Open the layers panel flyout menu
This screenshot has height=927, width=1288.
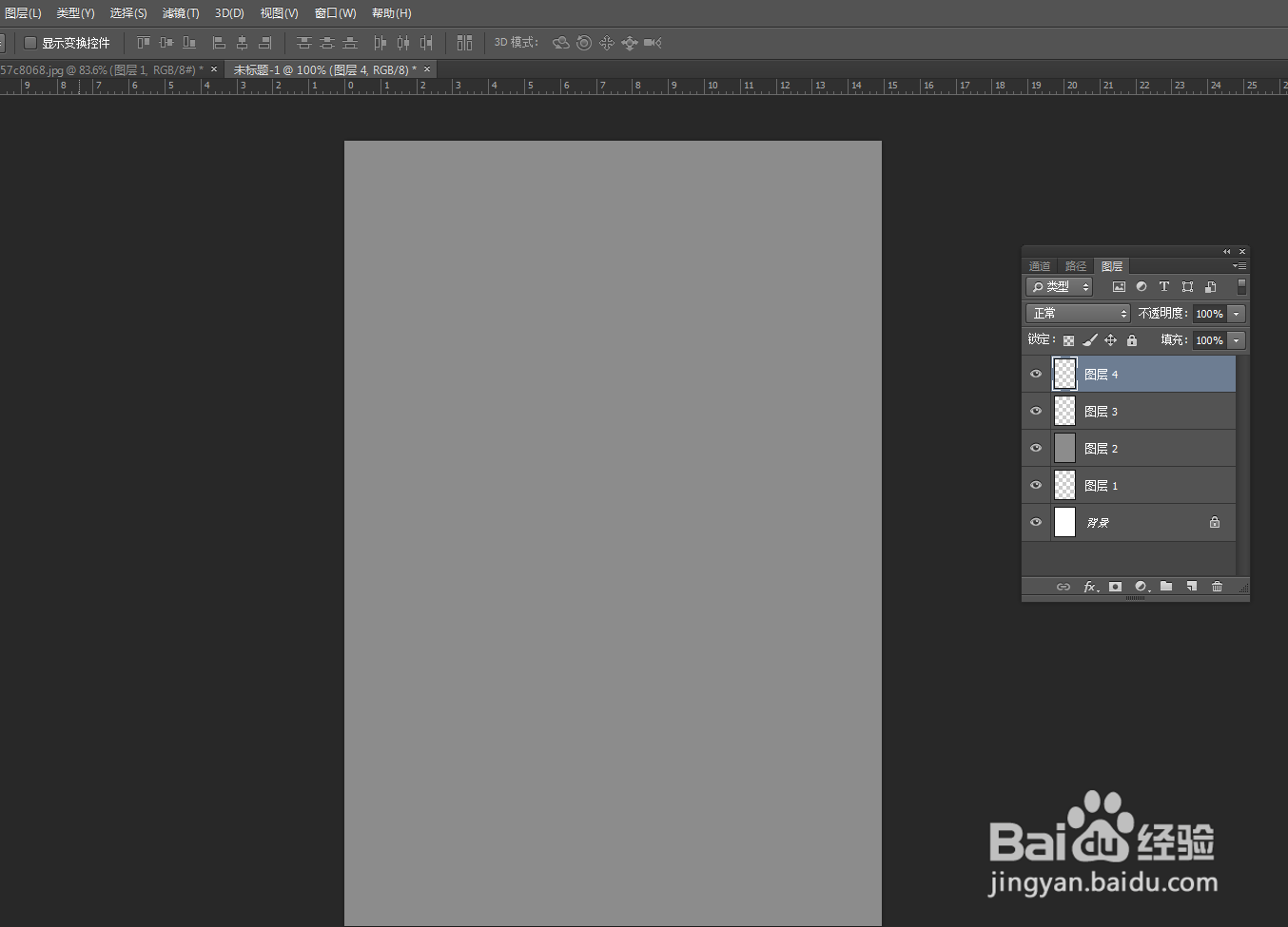tap(1239, 266)
